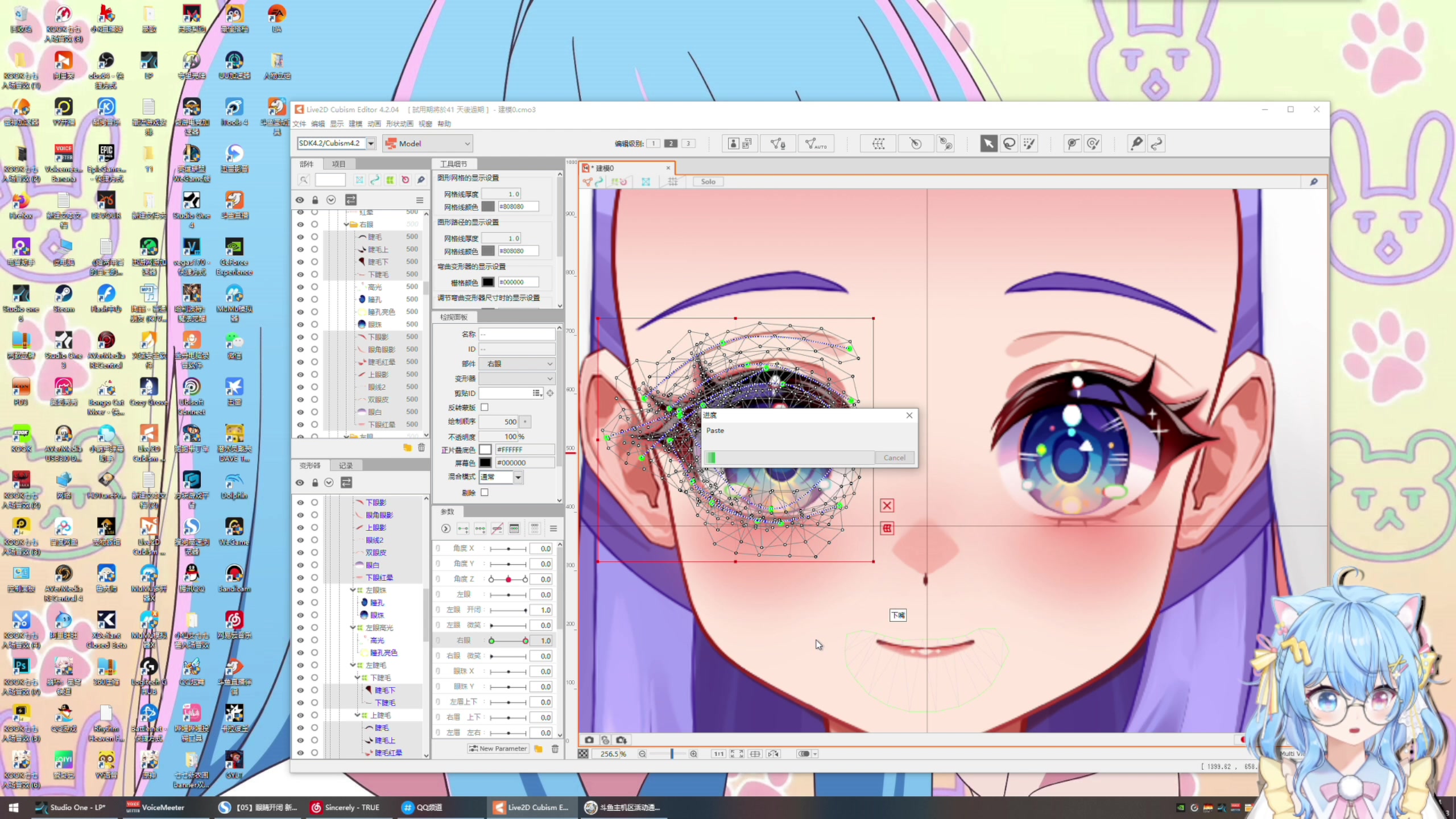
Task: Click the swap icon in the parts panel
Action: pyautogui.click(x=351, y=200)
